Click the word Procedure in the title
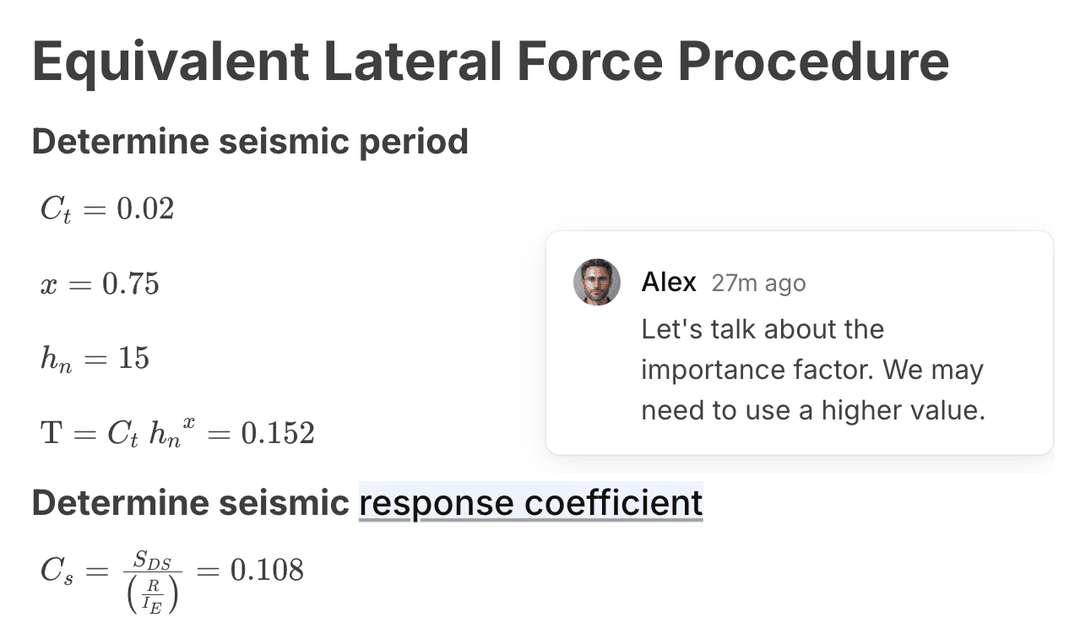This screenshot has height=638, width=1080. [813, 62]
